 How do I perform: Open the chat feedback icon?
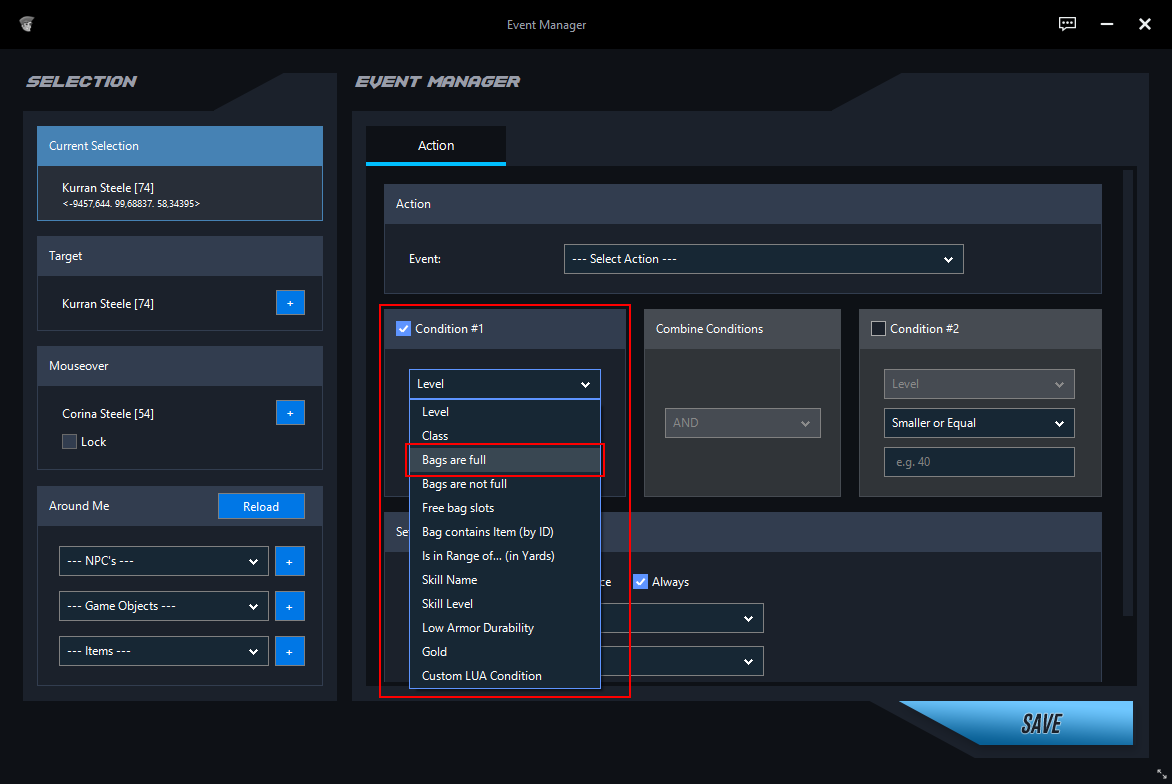coord(1067,24)
